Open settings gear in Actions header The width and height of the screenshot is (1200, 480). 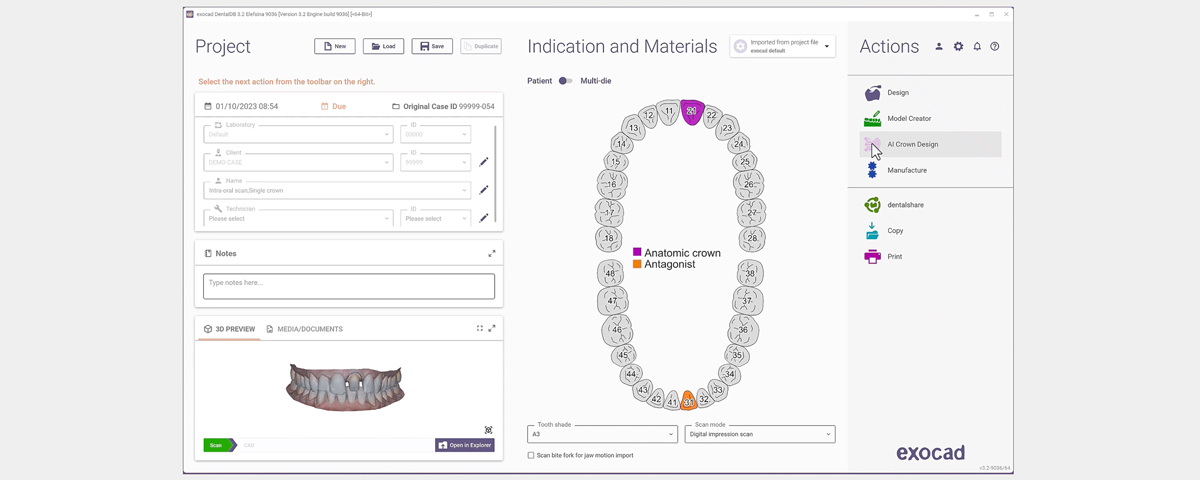(x=958, y=47)
